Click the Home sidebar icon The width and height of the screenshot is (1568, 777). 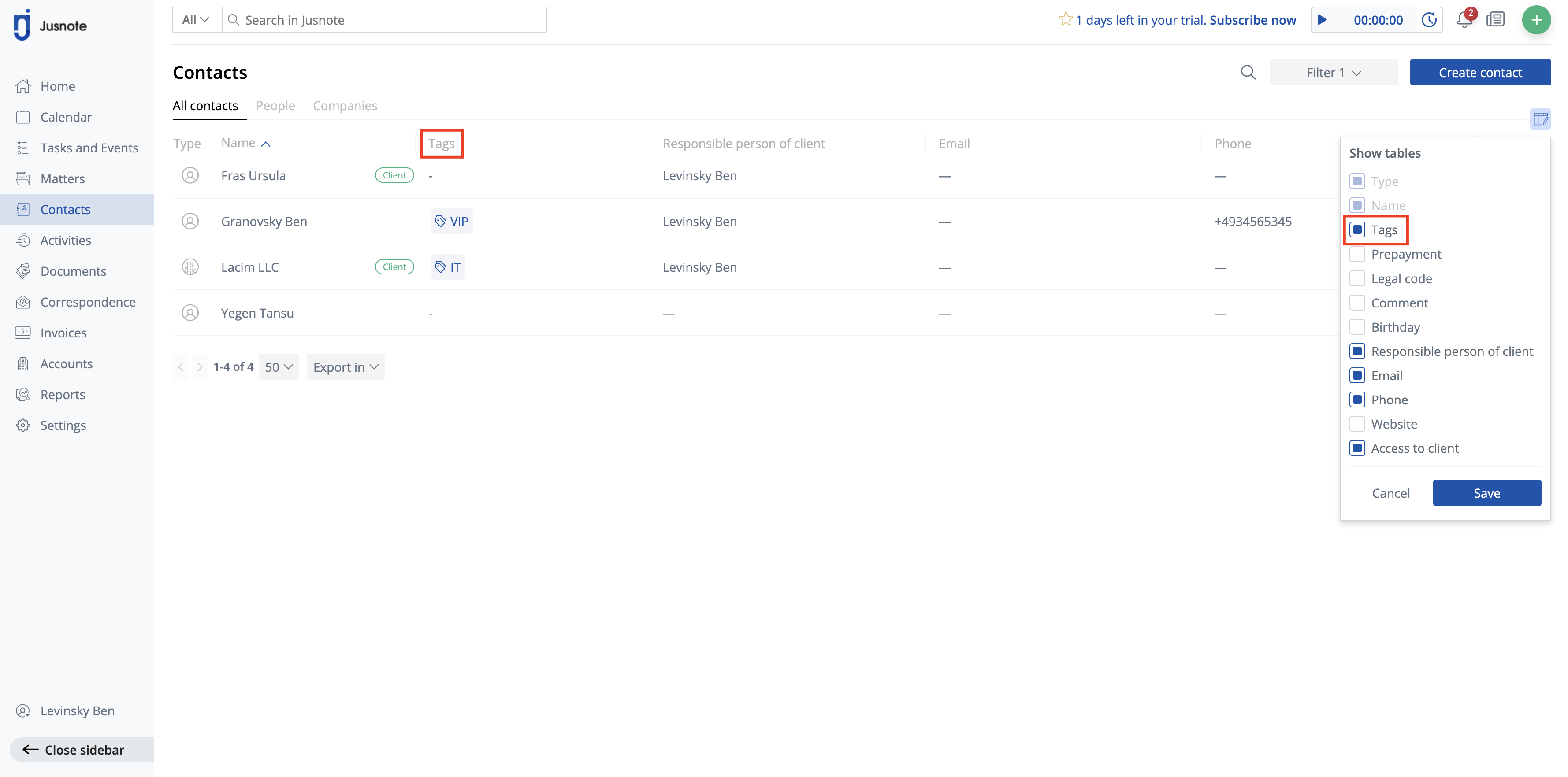23,86
